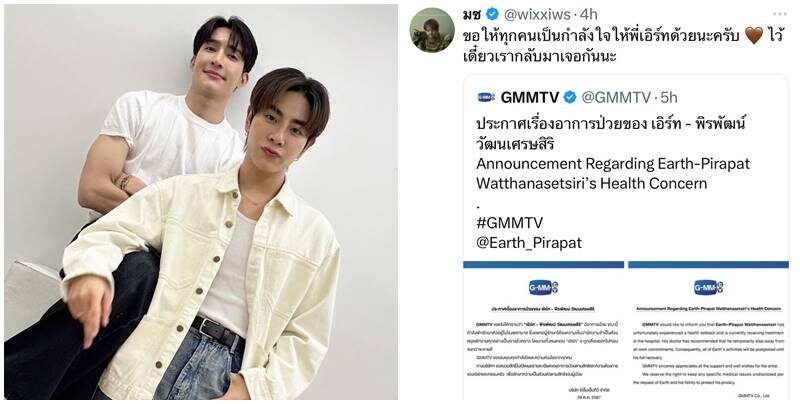This screenshot has height=404, width=800.
Task: Click the G-MM logo on English announcement
Action: 708,287
